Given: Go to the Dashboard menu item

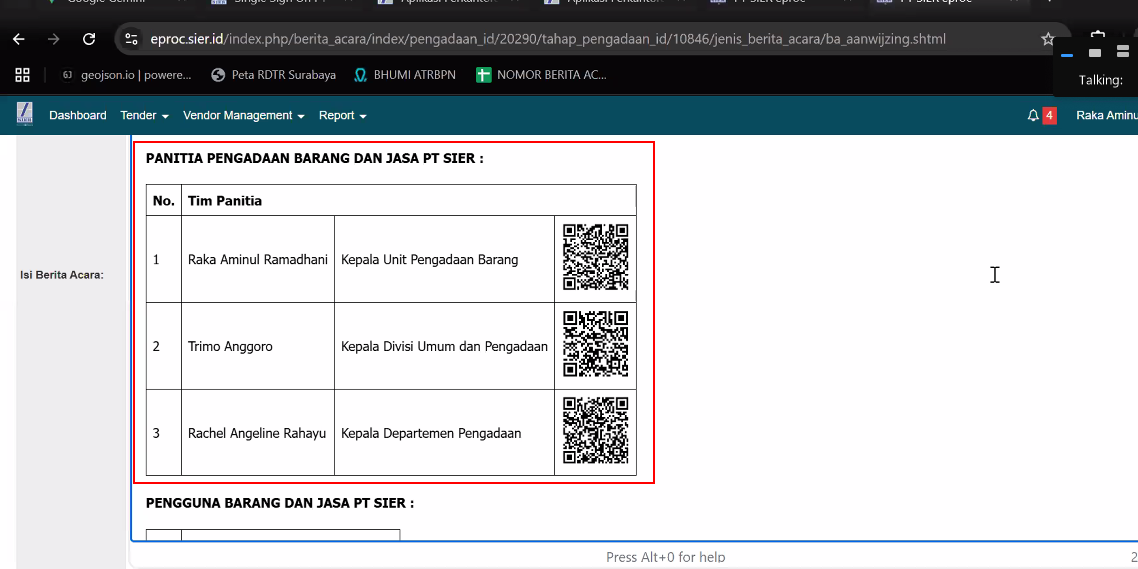Looking at the screenshot, I should (x=78, y=116).
